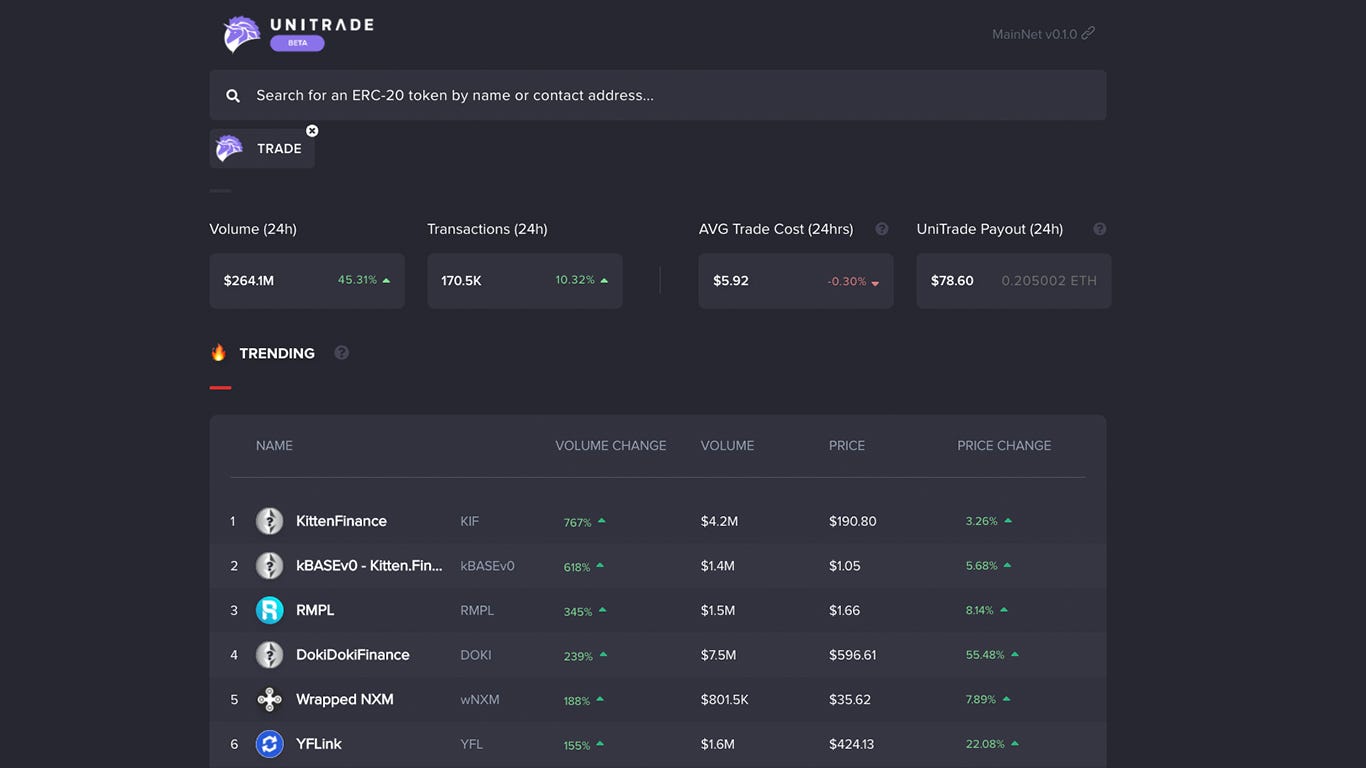The height and width of the screenshot is (768, 1366).
Task: Click the UniTrade unicorn logo
Action: (242, 34)
